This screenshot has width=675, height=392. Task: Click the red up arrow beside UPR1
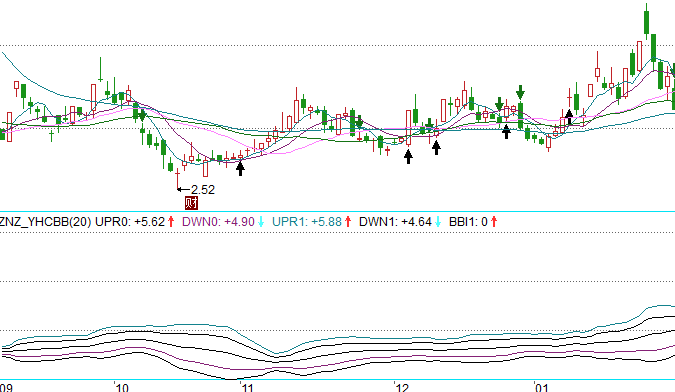pos(348,222)
